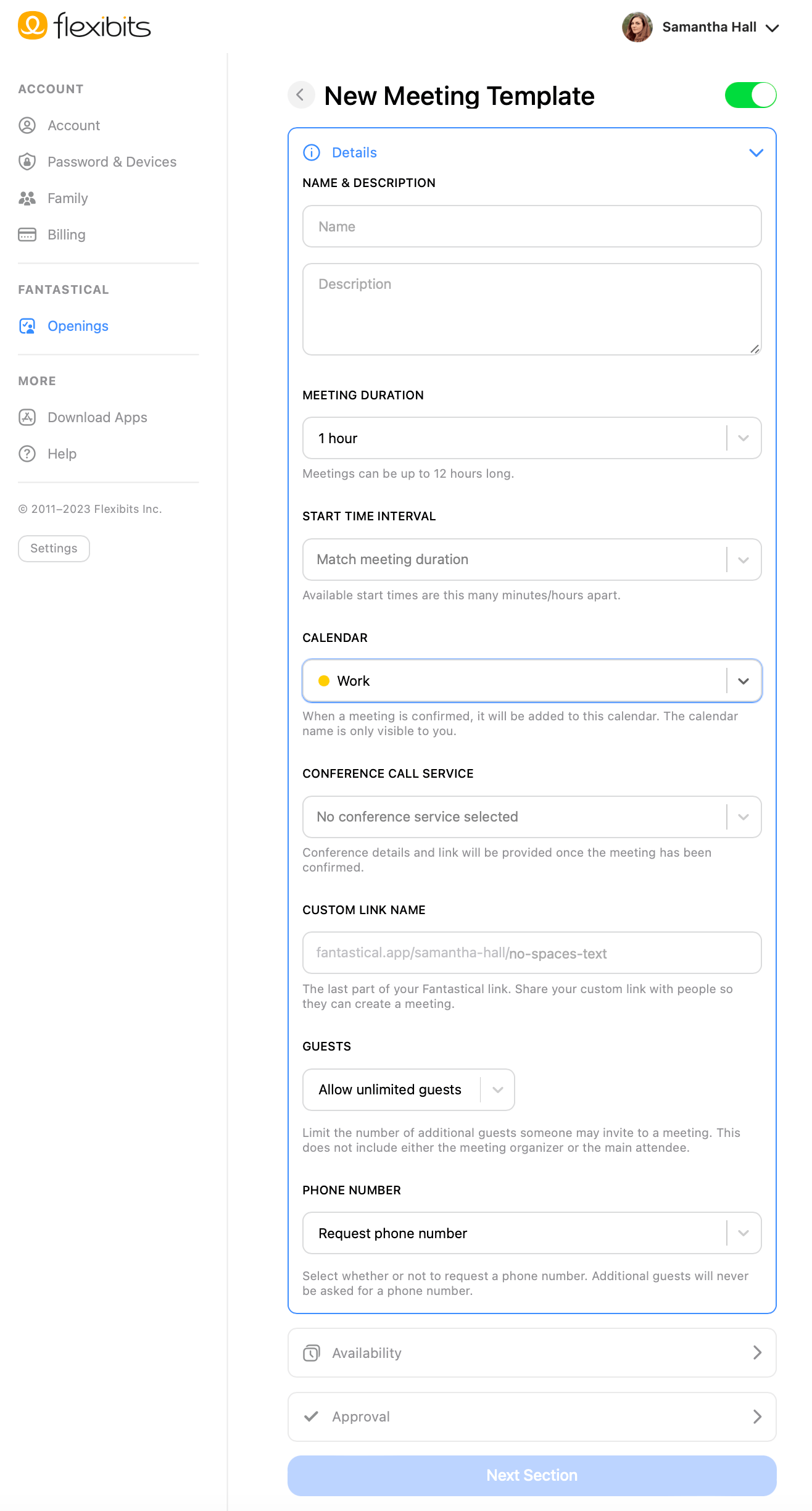Click the Custom Link Name input field
This screenshot has height=1511, width=812.
(x=532, y=953)
